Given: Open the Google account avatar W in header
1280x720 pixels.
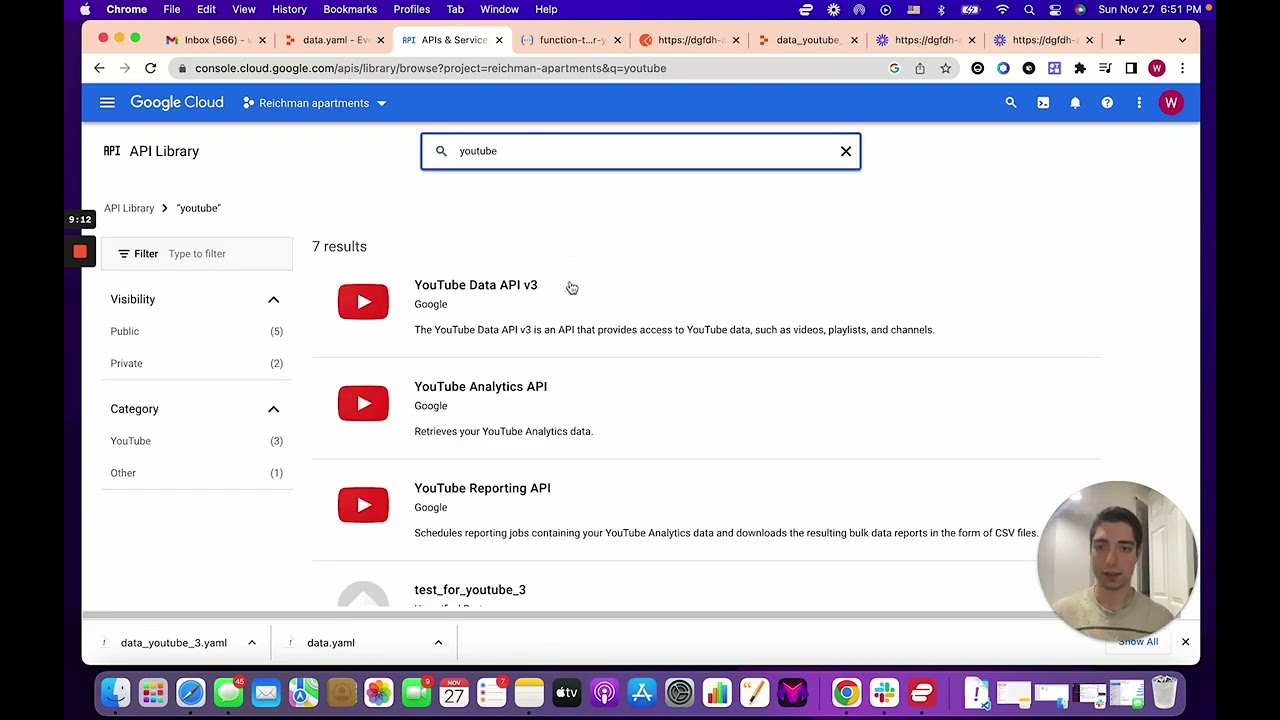Looking at the screenshot, I should (x=1171, y=103).
